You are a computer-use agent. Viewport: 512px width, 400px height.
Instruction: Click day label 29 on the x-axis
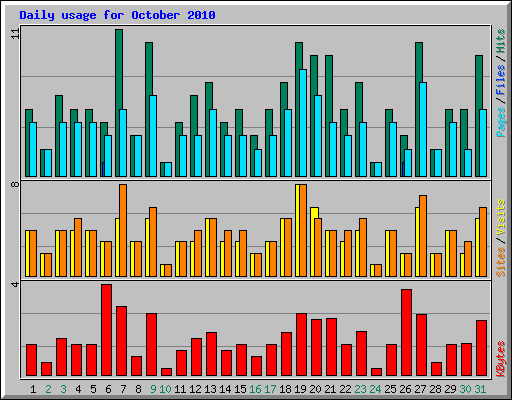click(x=450, y=389)
